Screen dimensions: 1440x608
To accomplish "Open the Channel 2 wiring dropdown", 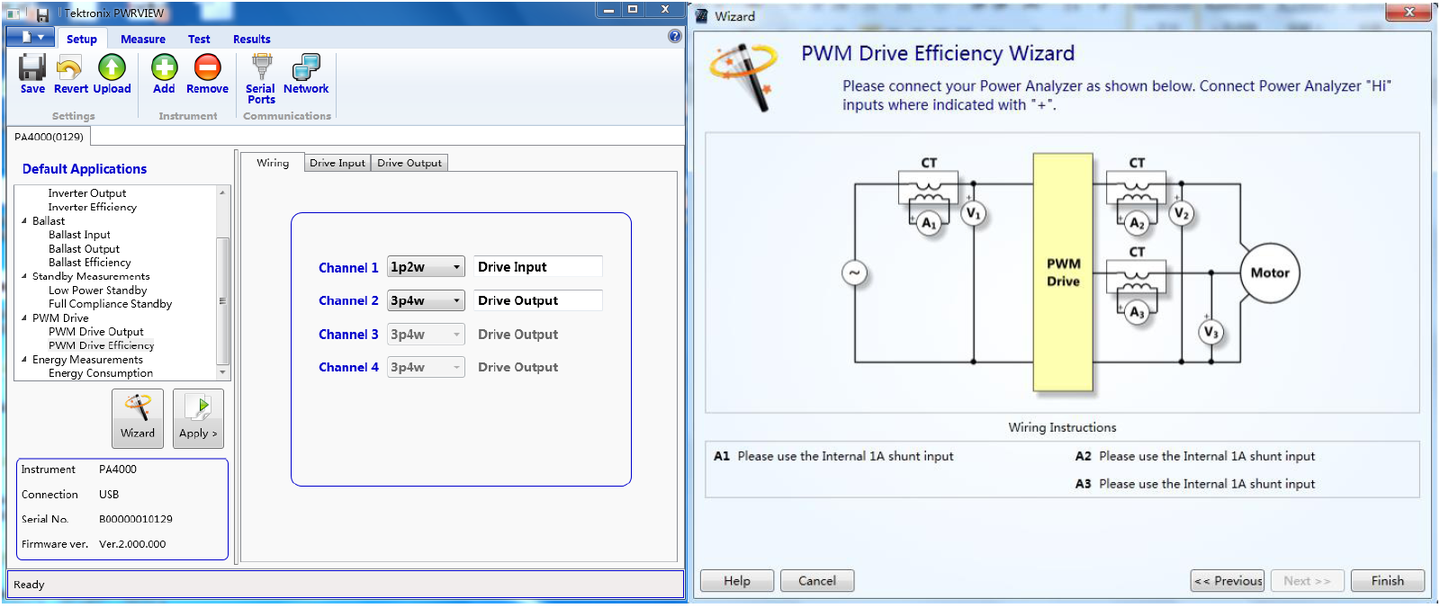I will click(x=426, y=300).
